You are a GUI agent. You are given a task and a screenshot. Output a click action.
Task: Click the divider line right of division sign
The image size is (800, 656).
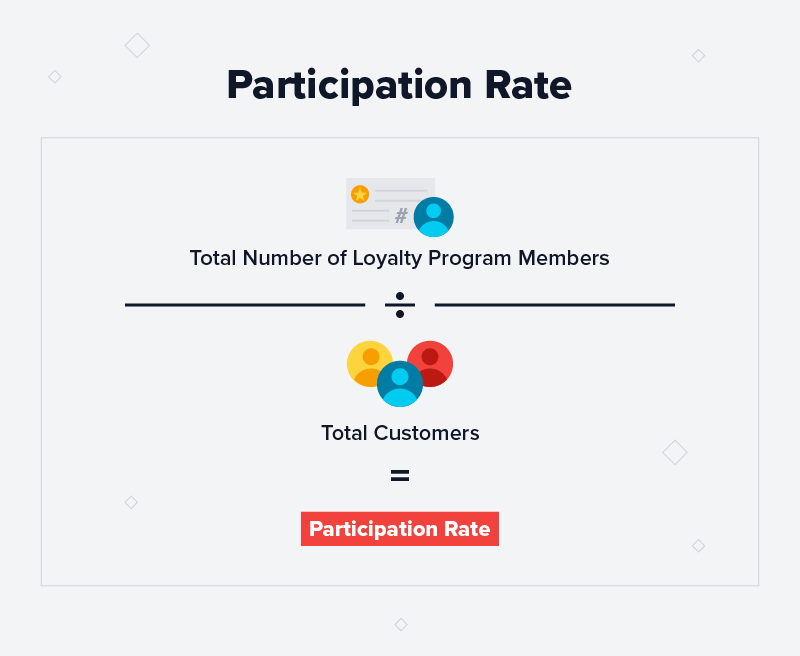pos(555,305)
